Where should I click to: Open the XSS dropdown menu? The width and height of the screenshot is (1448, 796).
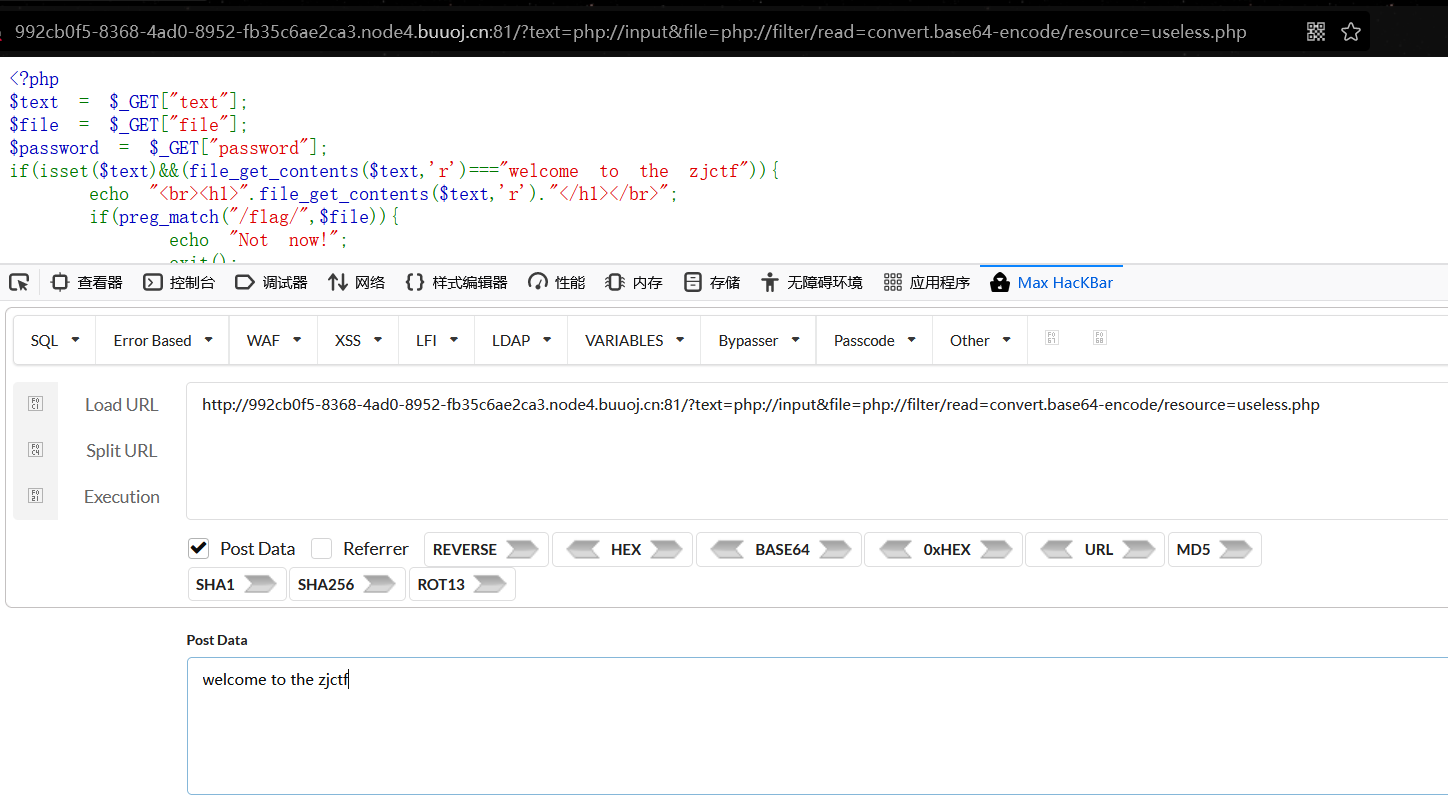[359, 340]
